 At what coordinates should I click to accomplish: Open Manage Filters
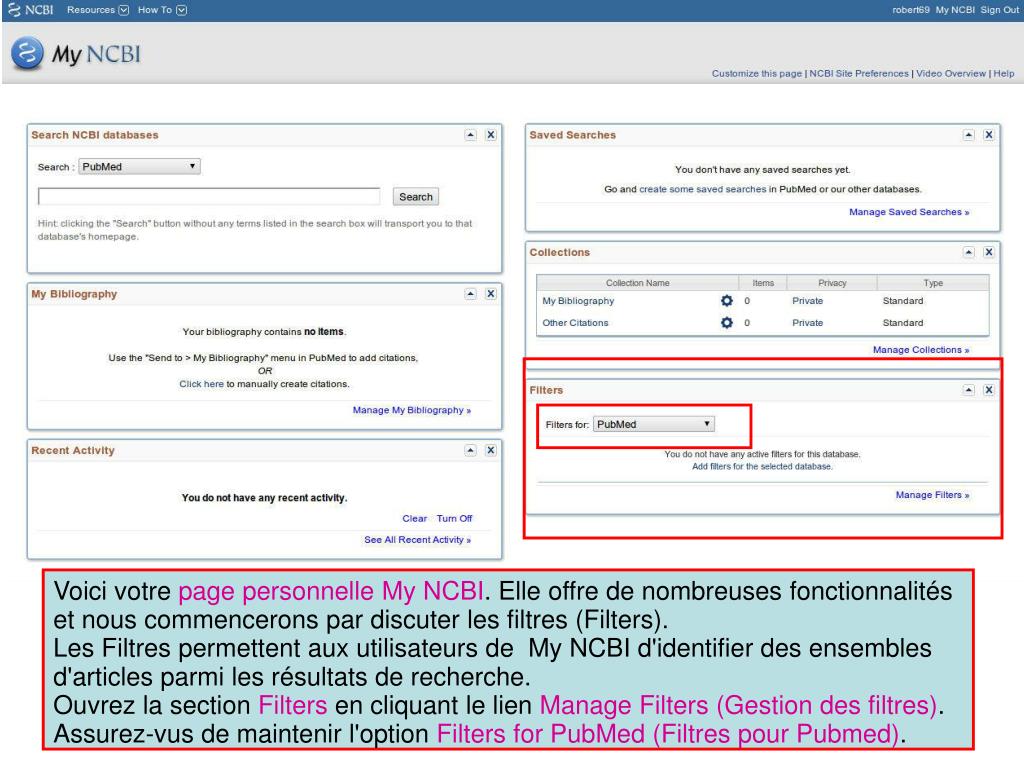click(932, 495)
